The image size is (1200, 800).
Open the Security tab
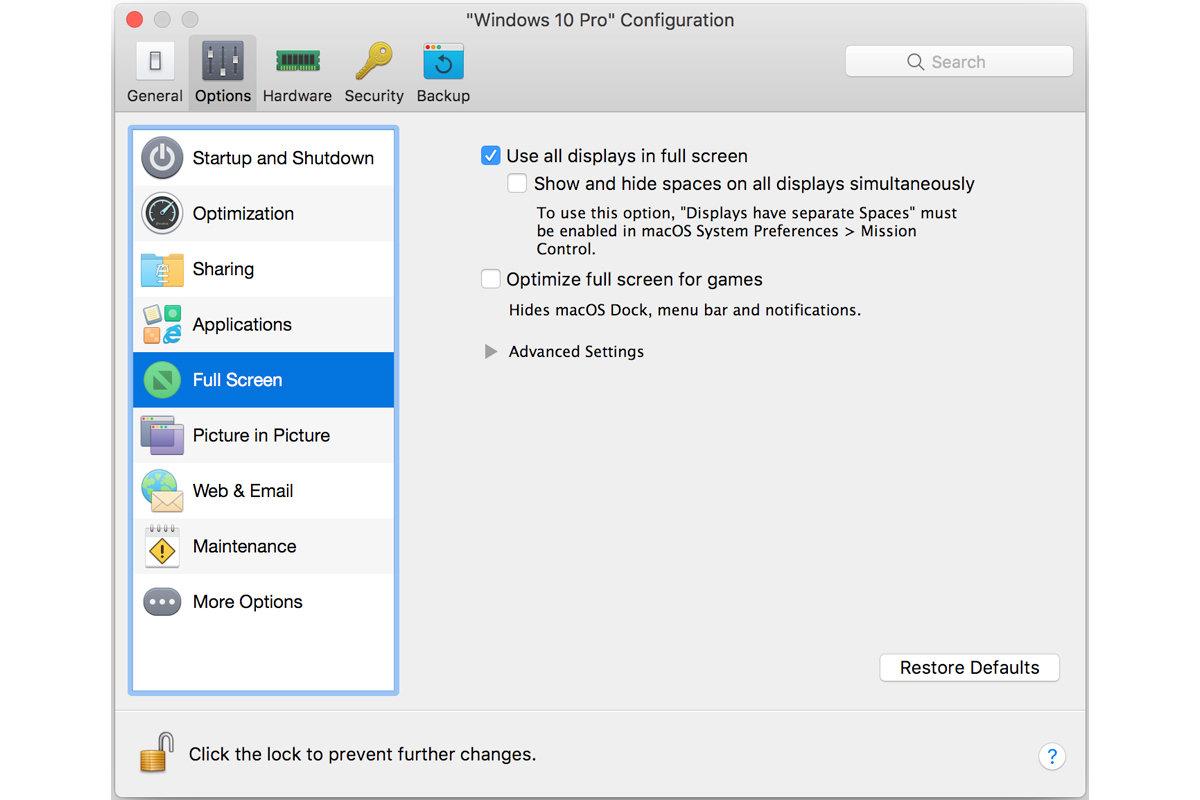tap(373, 70)
